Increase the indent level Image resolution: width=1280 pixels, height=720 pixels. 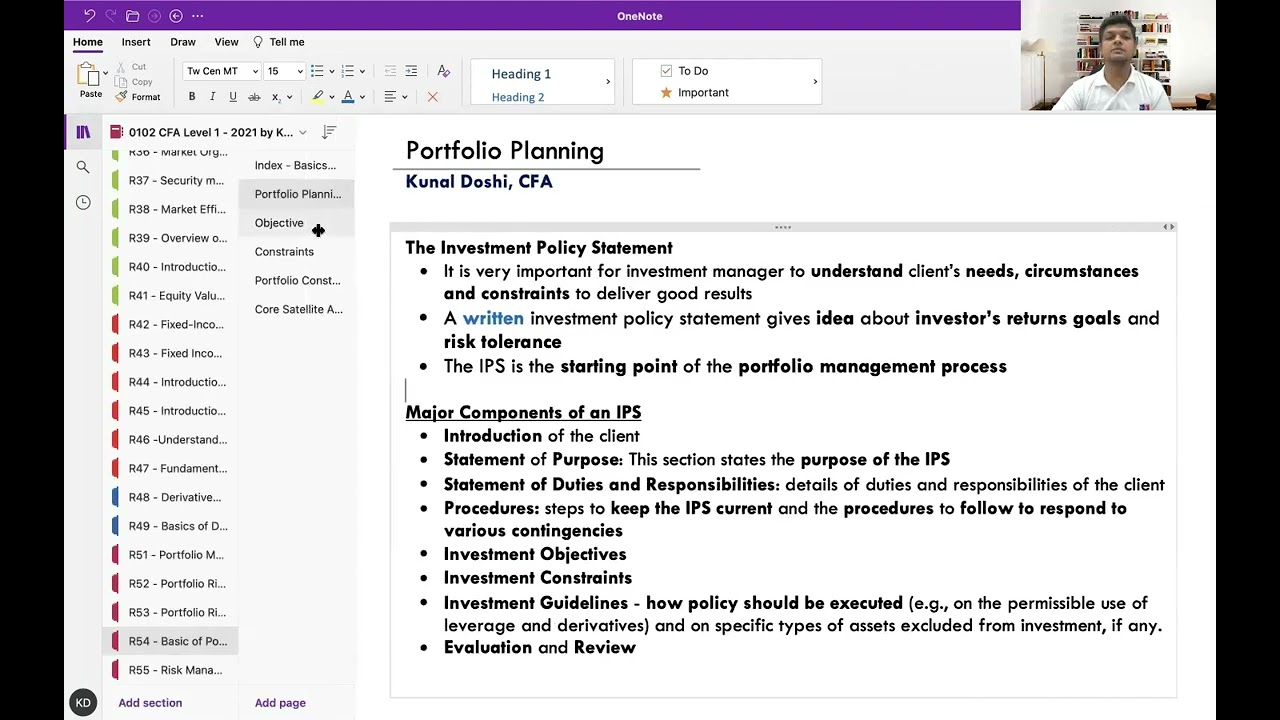[x=411, y=71]
